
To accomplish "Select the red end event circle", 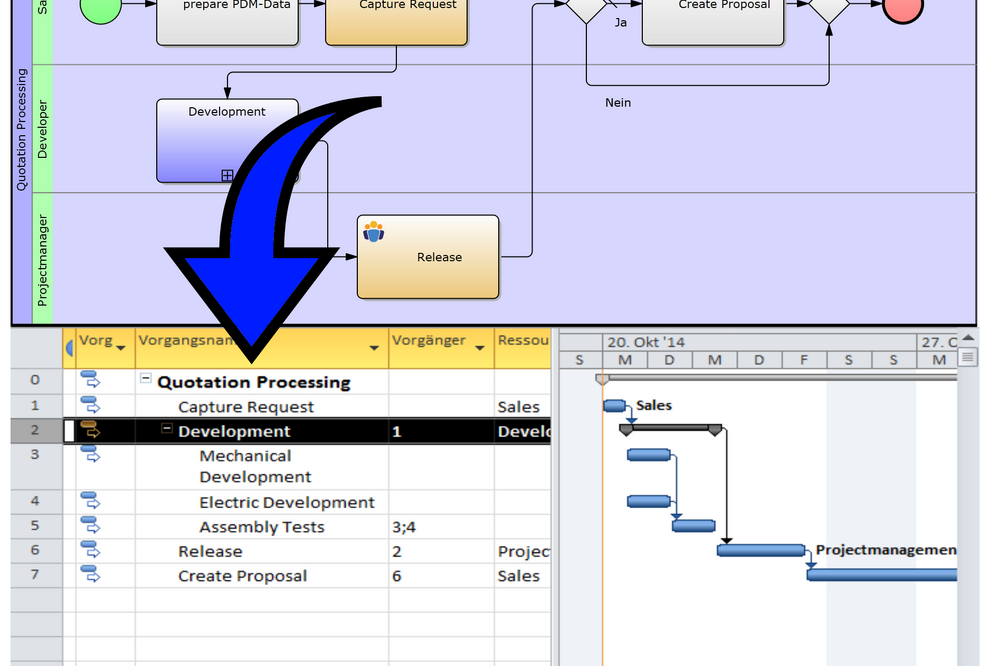I will (903, 8).
